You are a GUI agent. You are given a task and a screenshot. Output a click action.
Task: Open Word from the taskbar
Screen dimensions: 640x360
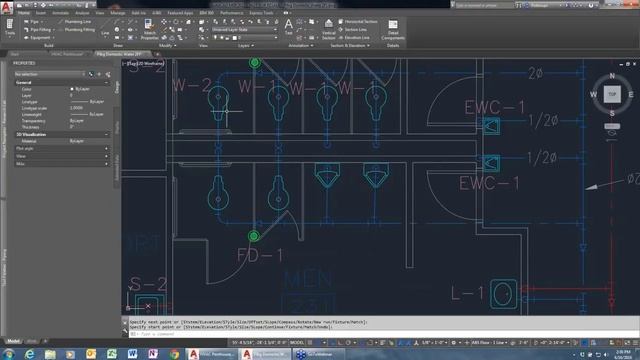[x=132, y=354]
